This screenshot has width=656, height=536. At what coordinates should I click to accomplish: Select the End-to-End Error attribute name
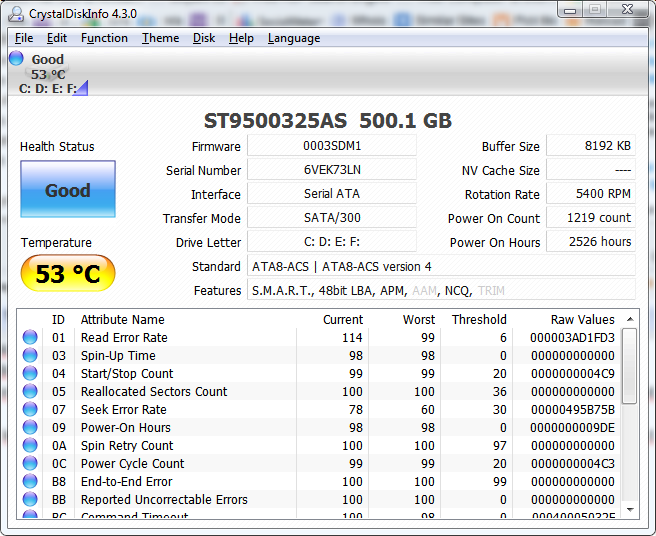click(126, 481)
